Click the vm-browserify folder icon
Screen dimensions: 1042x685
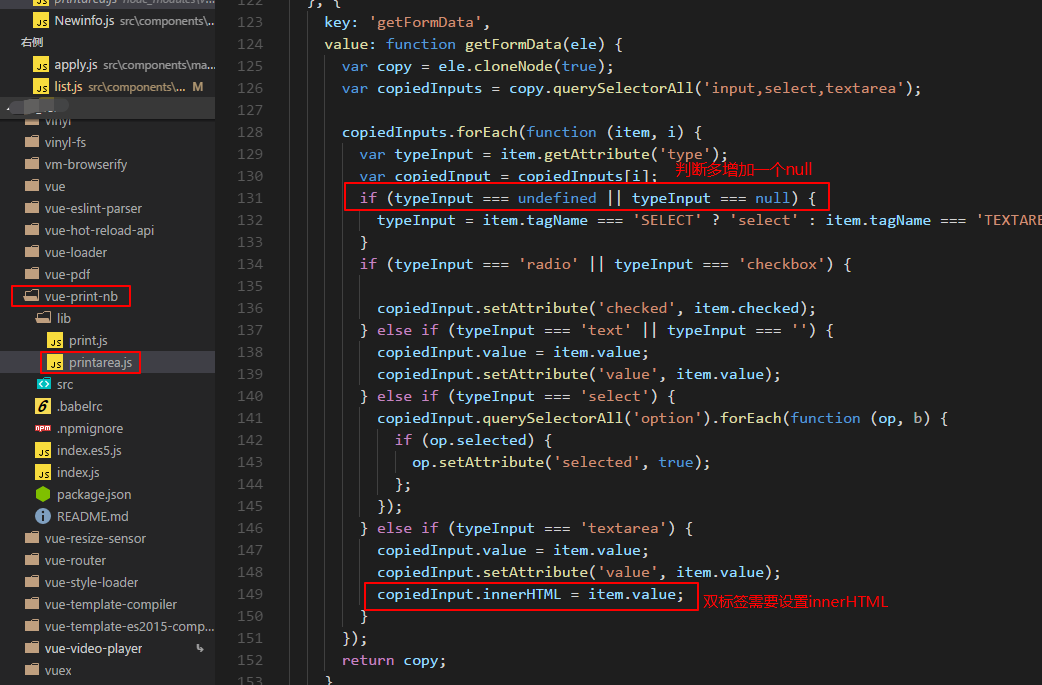pyautogui.click(x=32, y=163)
